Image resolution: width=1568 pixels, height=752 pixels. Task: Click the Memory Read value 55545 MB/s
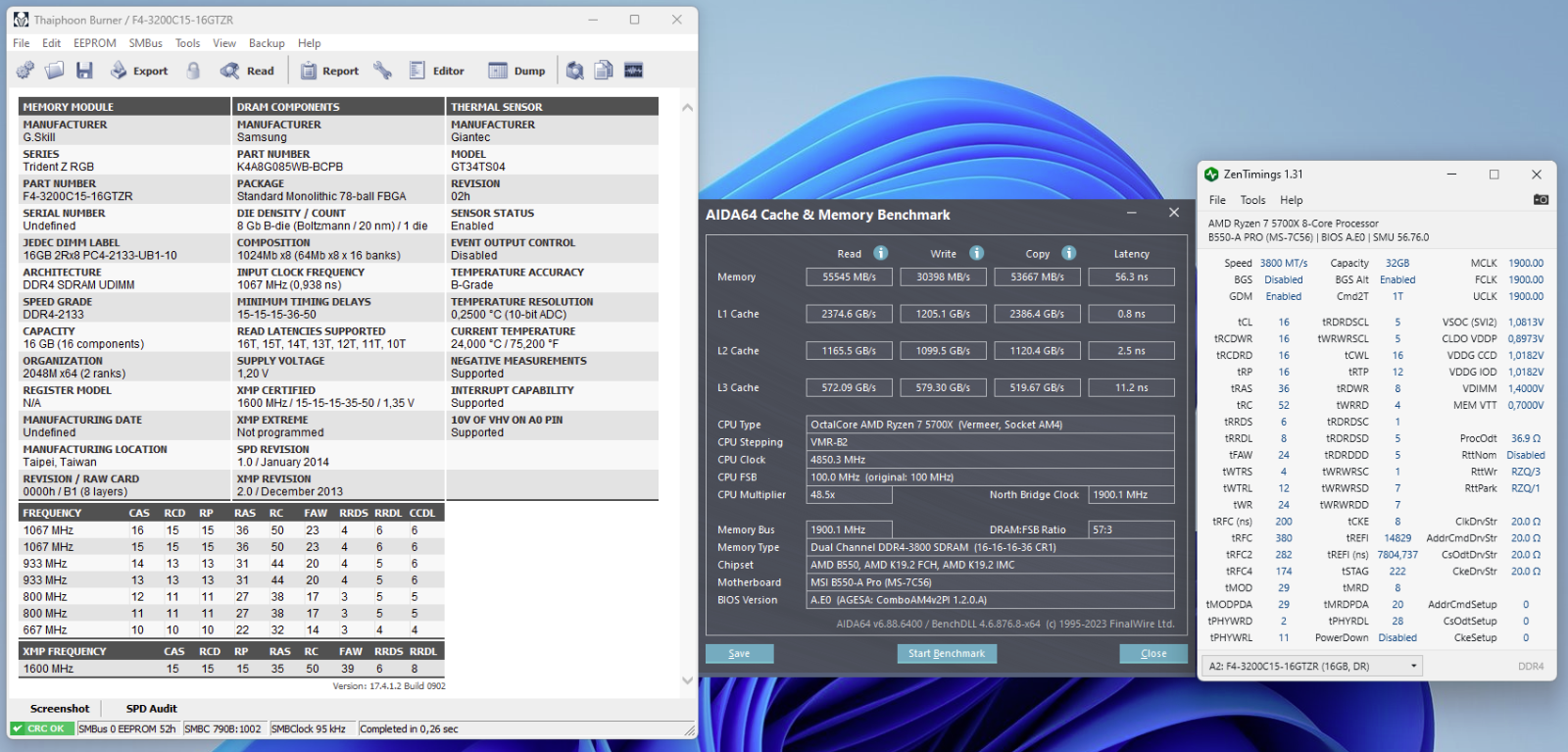[x=850, y=277]
